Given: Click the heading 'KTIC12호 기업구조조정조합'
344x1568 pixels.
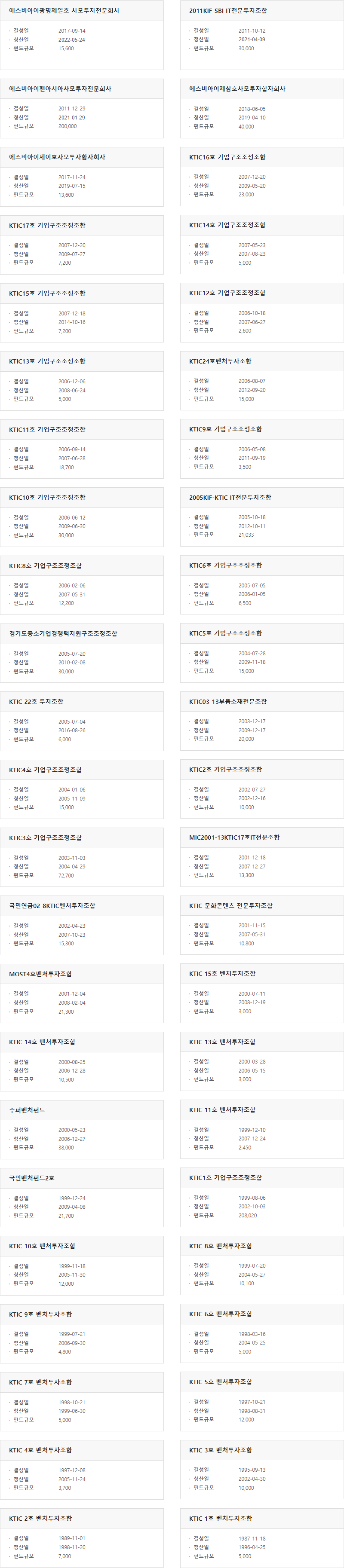Looking at the screenshot, I should coord(227,293).
